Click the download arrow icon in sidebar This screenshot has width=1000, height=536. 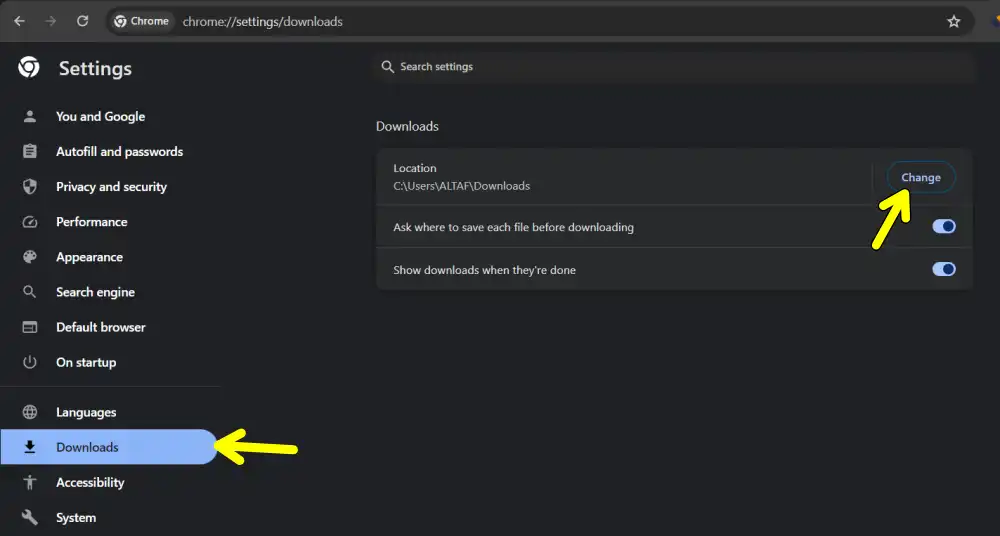29,447
